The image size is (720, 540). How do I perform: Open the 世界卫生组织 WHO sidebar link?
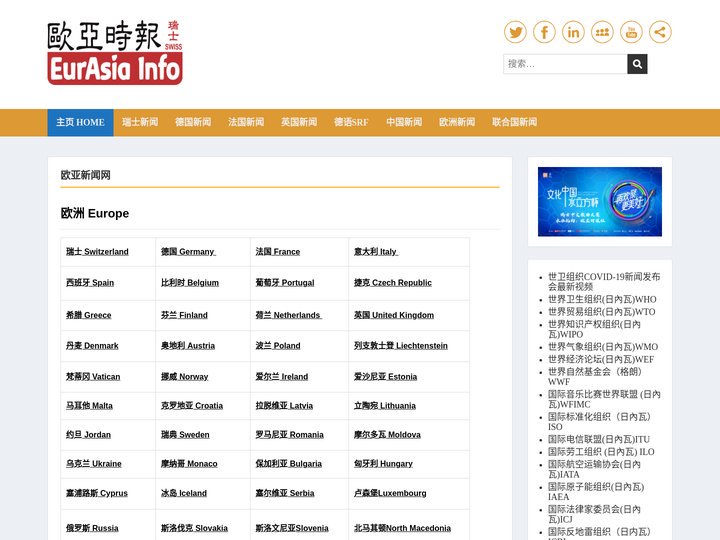point(602,299)
